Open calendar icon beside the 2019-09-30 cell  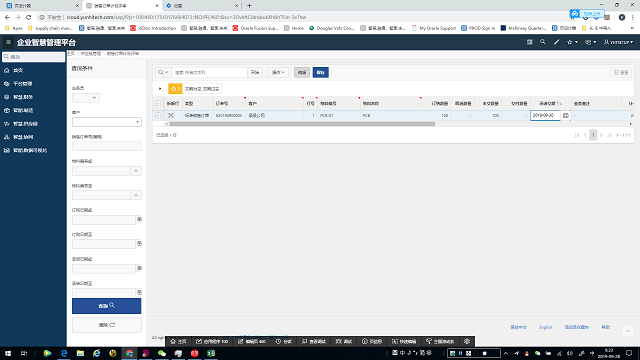click(565, 116)
